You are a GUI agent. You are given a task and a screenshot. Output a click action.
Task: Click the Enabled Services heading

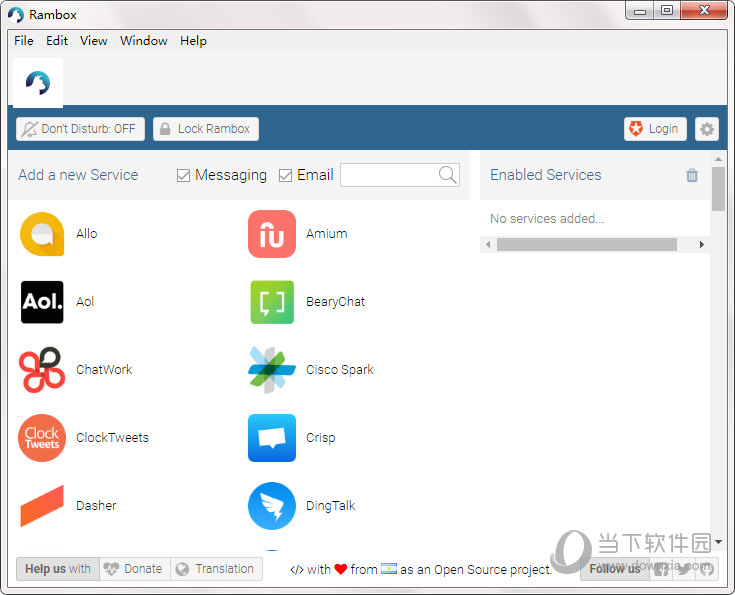[546, 175]
